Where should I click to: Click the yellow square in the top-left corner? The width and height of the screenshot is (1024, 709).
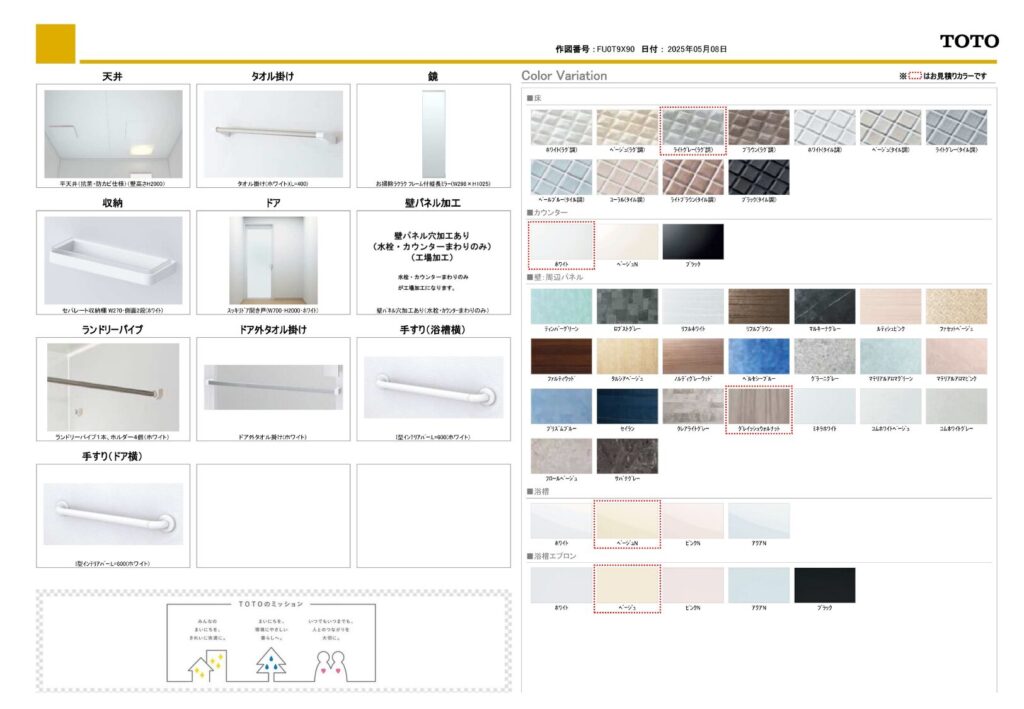(55, 43)
